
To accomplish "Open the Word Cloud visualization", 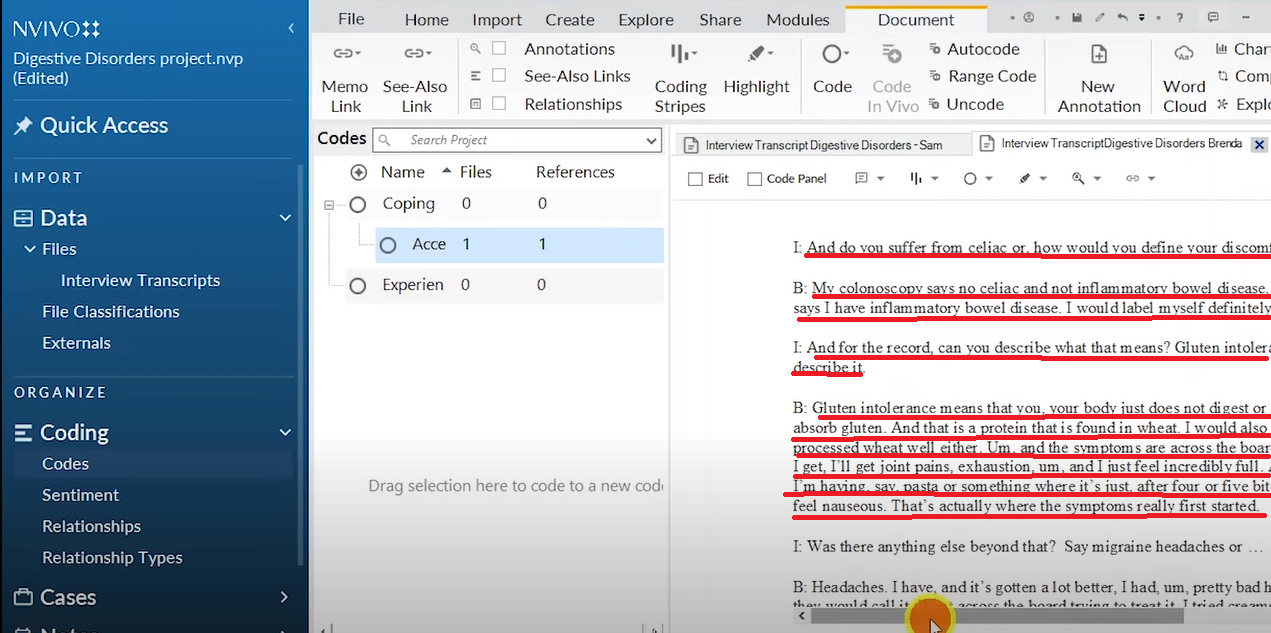I will click(1183, 77).
